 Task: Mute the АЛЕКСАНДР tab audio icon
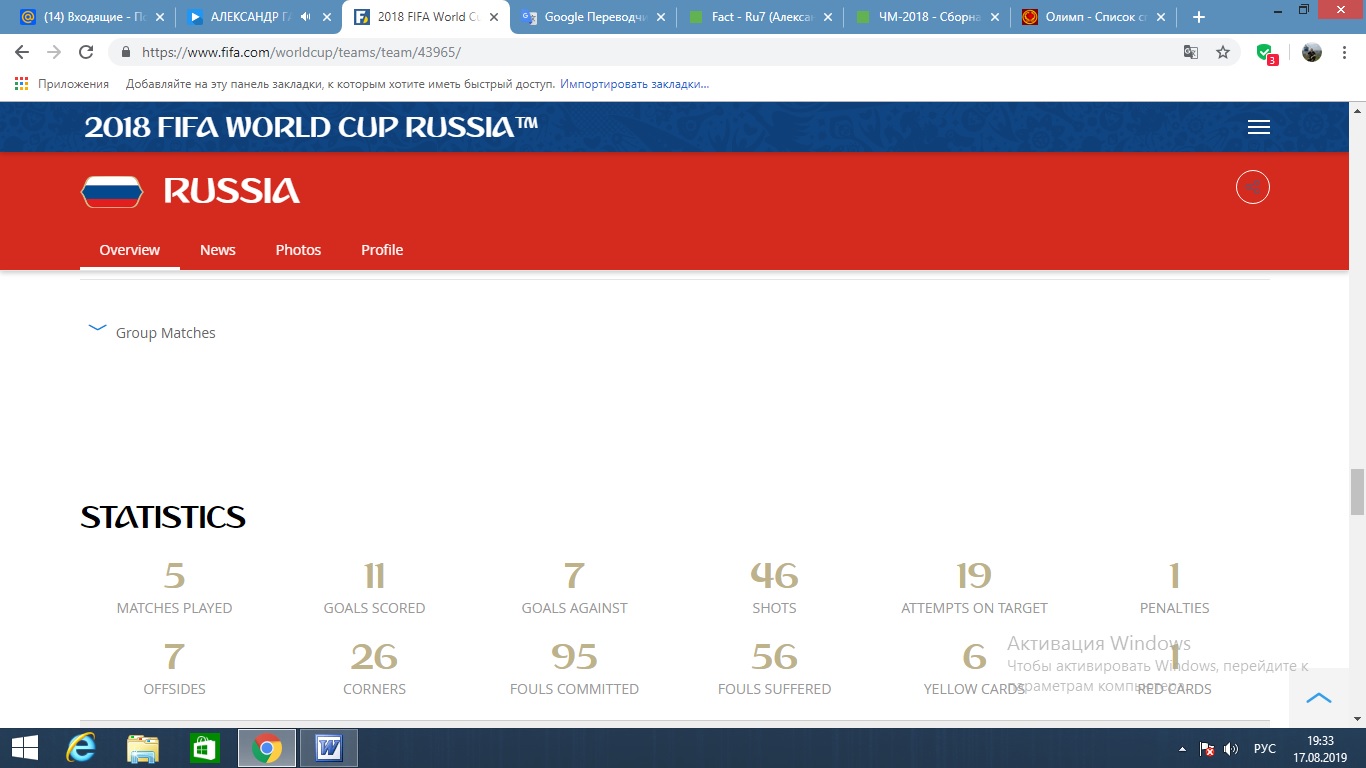(x=305, y=17)
